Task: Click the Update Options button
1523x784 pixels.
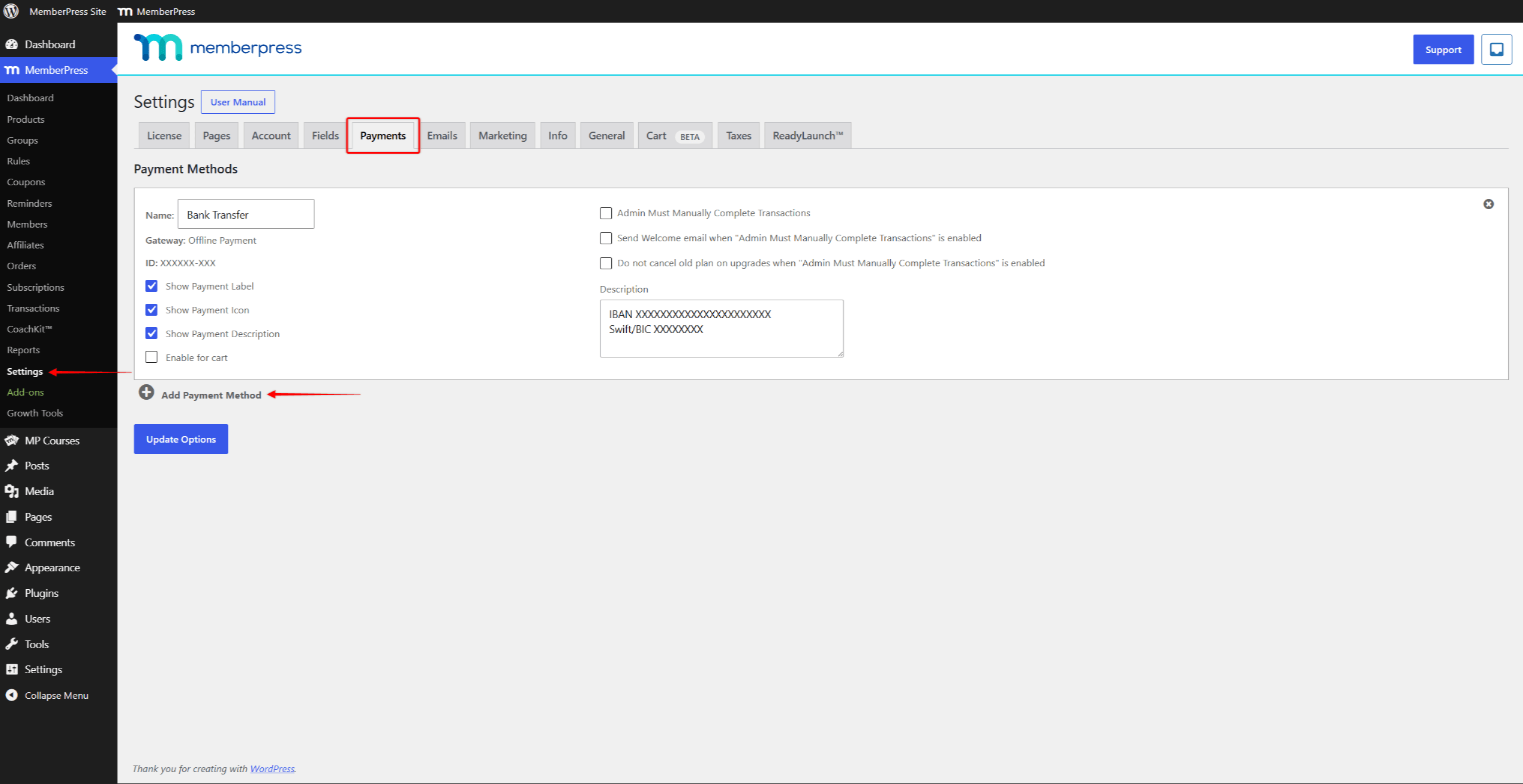Action: (x=181, y=439)
